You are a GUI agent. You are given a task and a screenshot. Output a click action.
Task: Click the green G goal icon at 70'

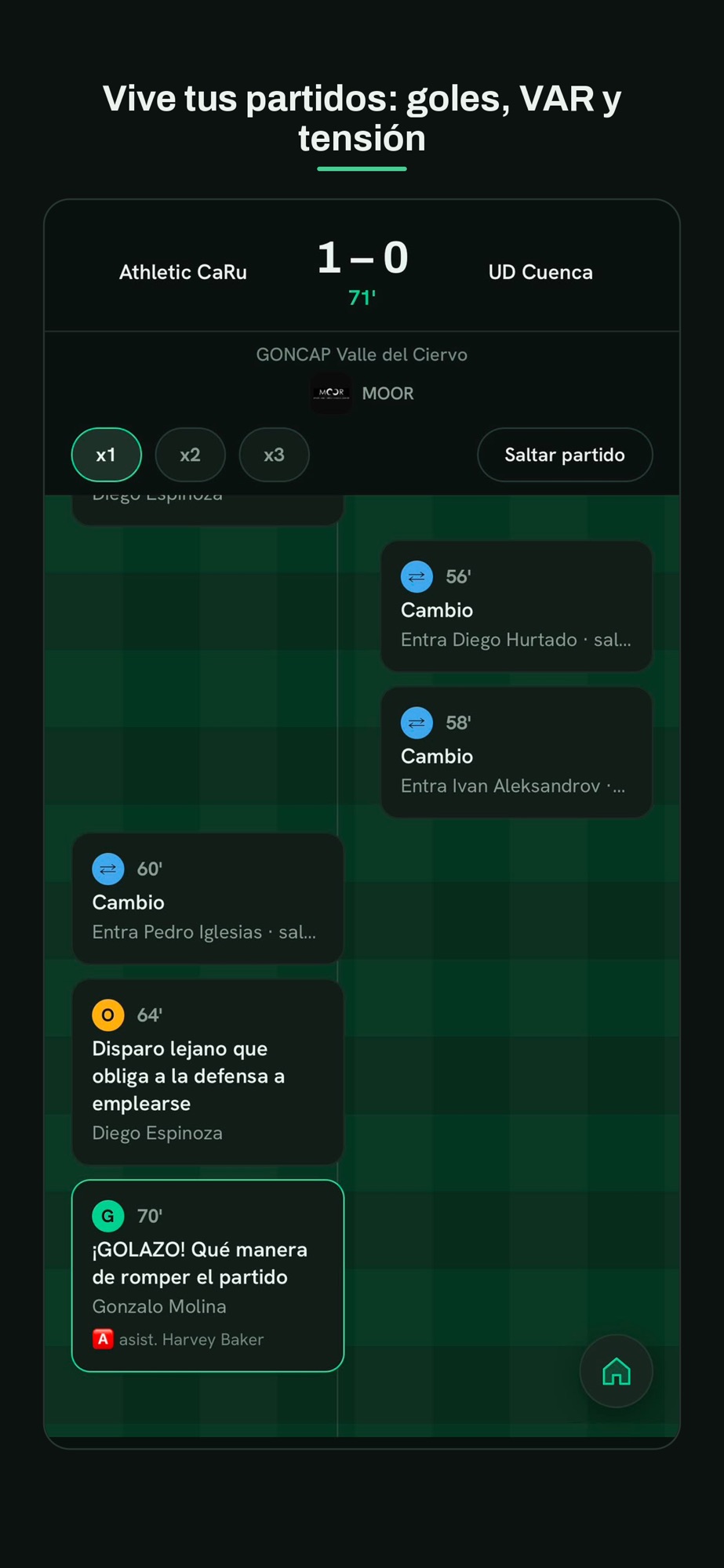(108, 1216)
